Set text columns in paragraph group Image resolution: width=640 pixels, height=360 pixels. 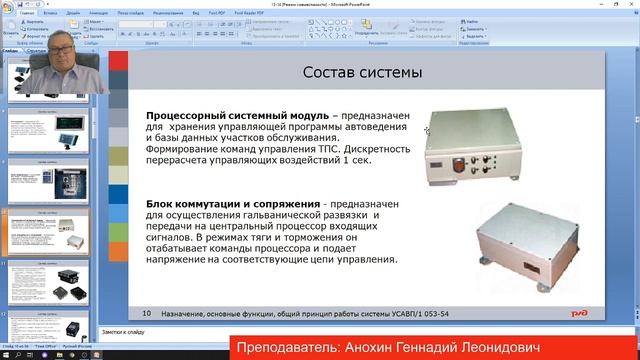(231, 34)
